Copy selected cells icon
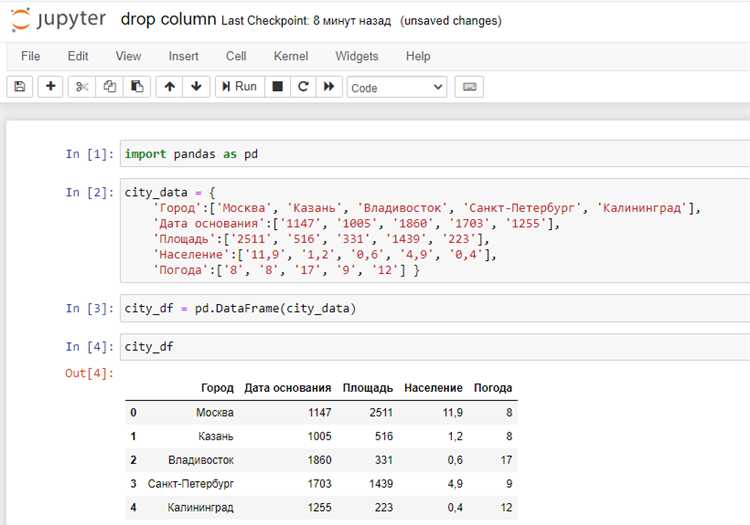 pos(110,87)
